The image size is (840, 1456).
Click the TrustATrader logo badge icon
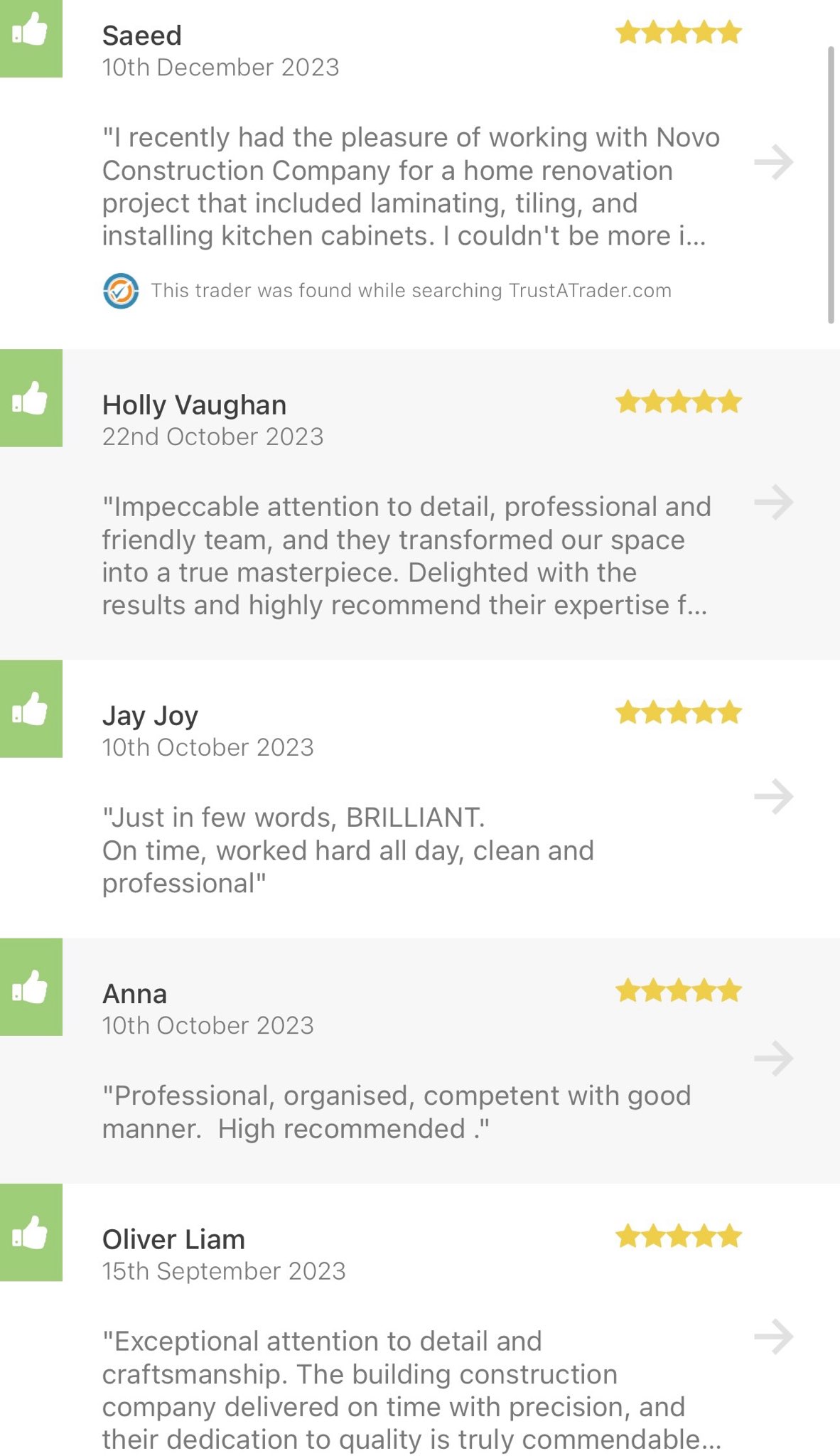pyautogui.click(x=121, y=291)
